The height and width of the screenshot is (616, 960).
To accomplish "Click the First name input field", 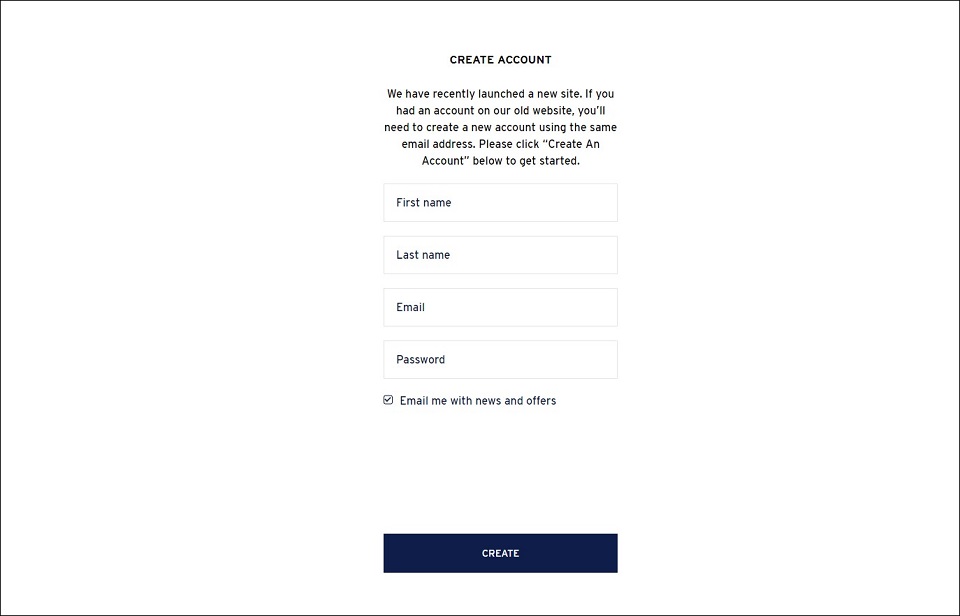I will [x=500, y=203].
